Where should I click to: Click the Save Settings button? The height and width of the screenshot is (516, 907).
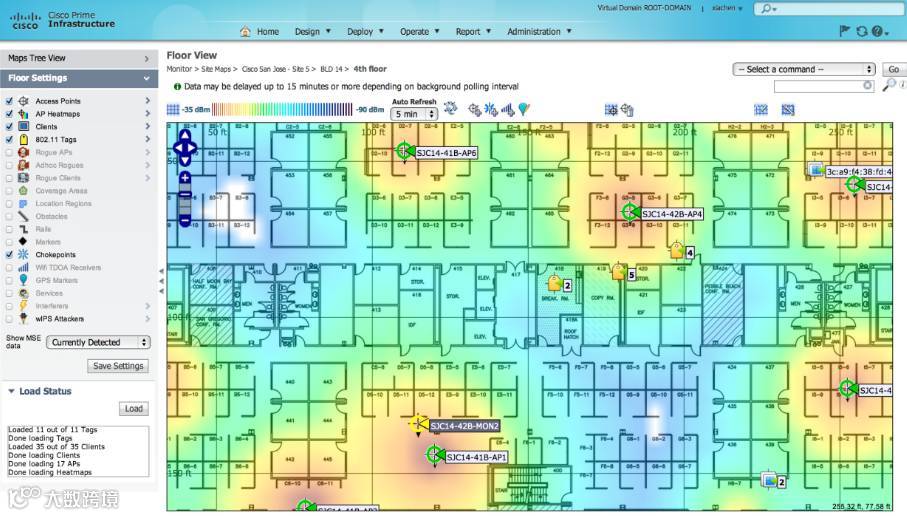click(x=118, y=366)
